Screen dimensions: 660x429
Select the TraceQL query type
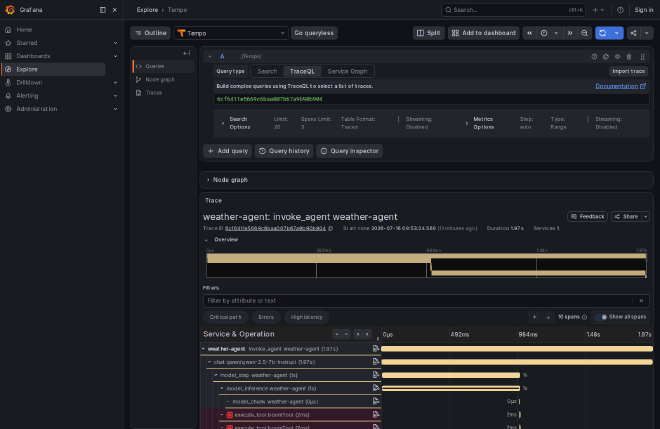302,71
